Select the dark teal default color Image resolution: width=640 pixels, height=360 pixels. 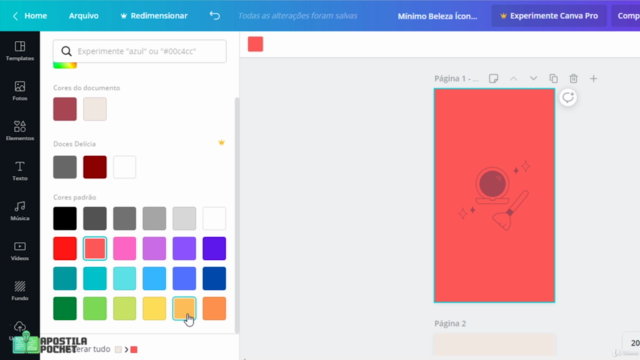pyautogui.click(x=65, y=278)
